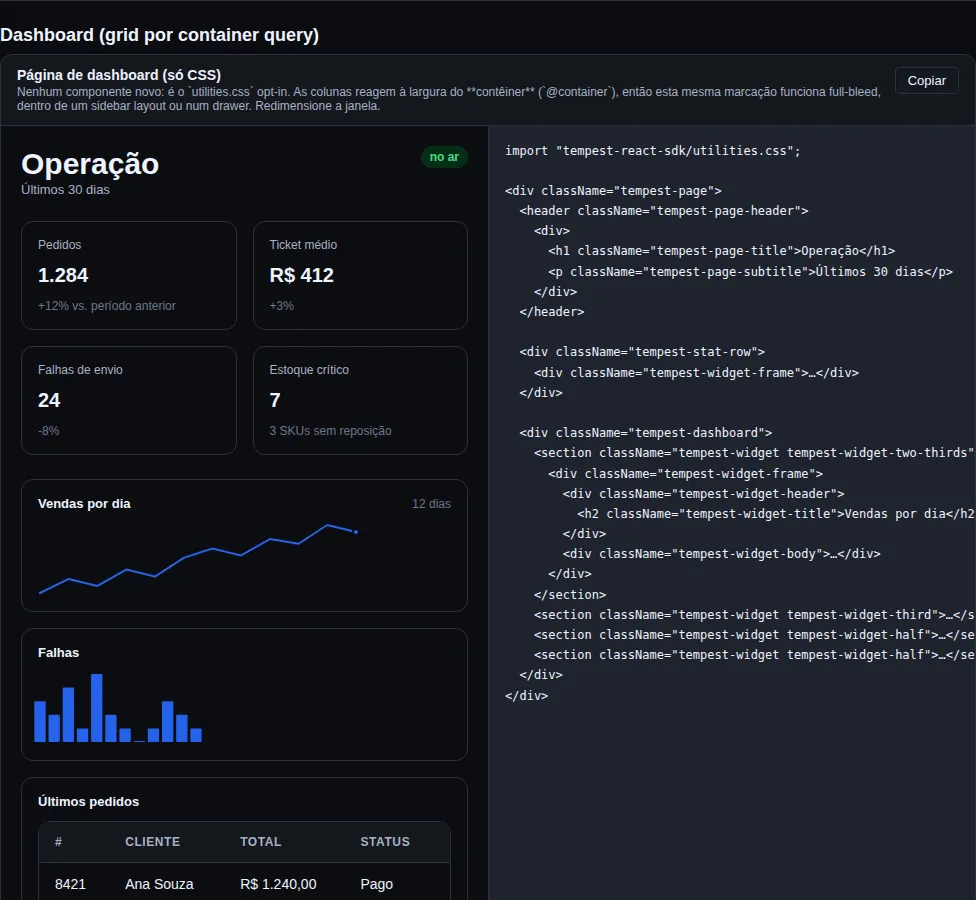Click the tempest-widget-third code line

(x=754, y=615)
